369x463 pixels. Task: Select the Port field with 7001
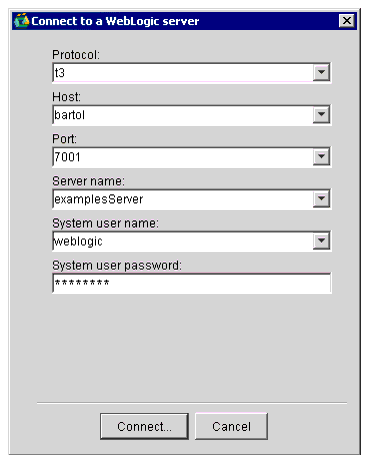point(183,157)
